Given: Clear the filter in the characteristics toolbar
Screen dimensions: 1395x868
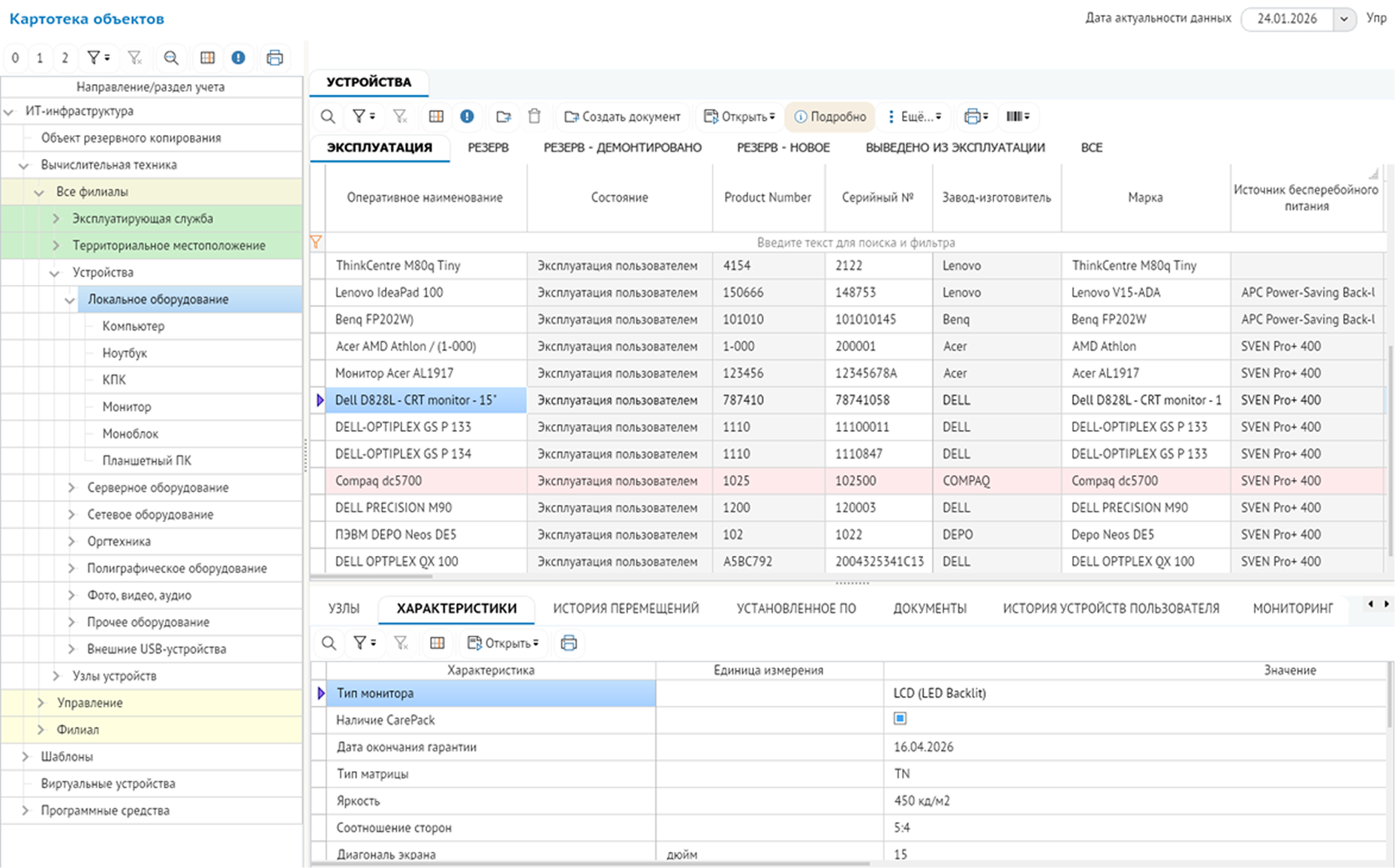Looking at the screenshot, I should coord(401,643).
